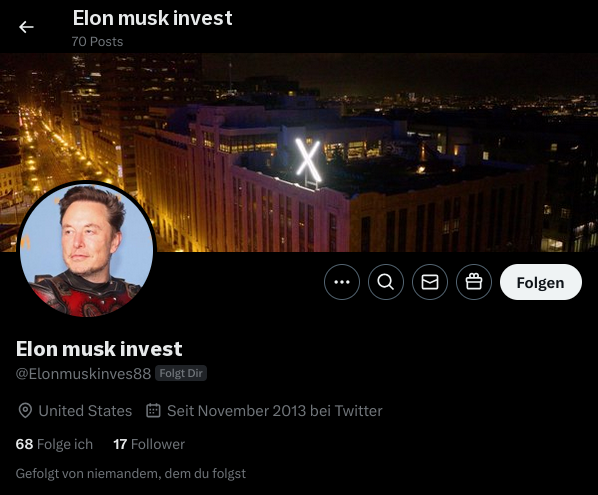This screenshot has width=598, height=495.
Task: Click the 70 Posts count in header
Action: 97,41
